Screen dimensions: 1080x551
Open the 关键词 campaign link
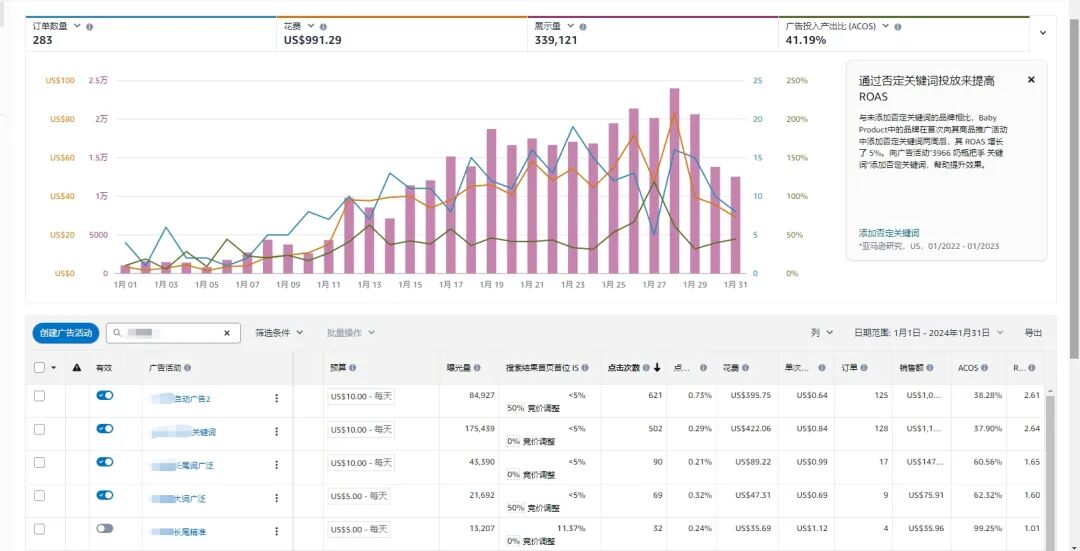coord(184,432)
